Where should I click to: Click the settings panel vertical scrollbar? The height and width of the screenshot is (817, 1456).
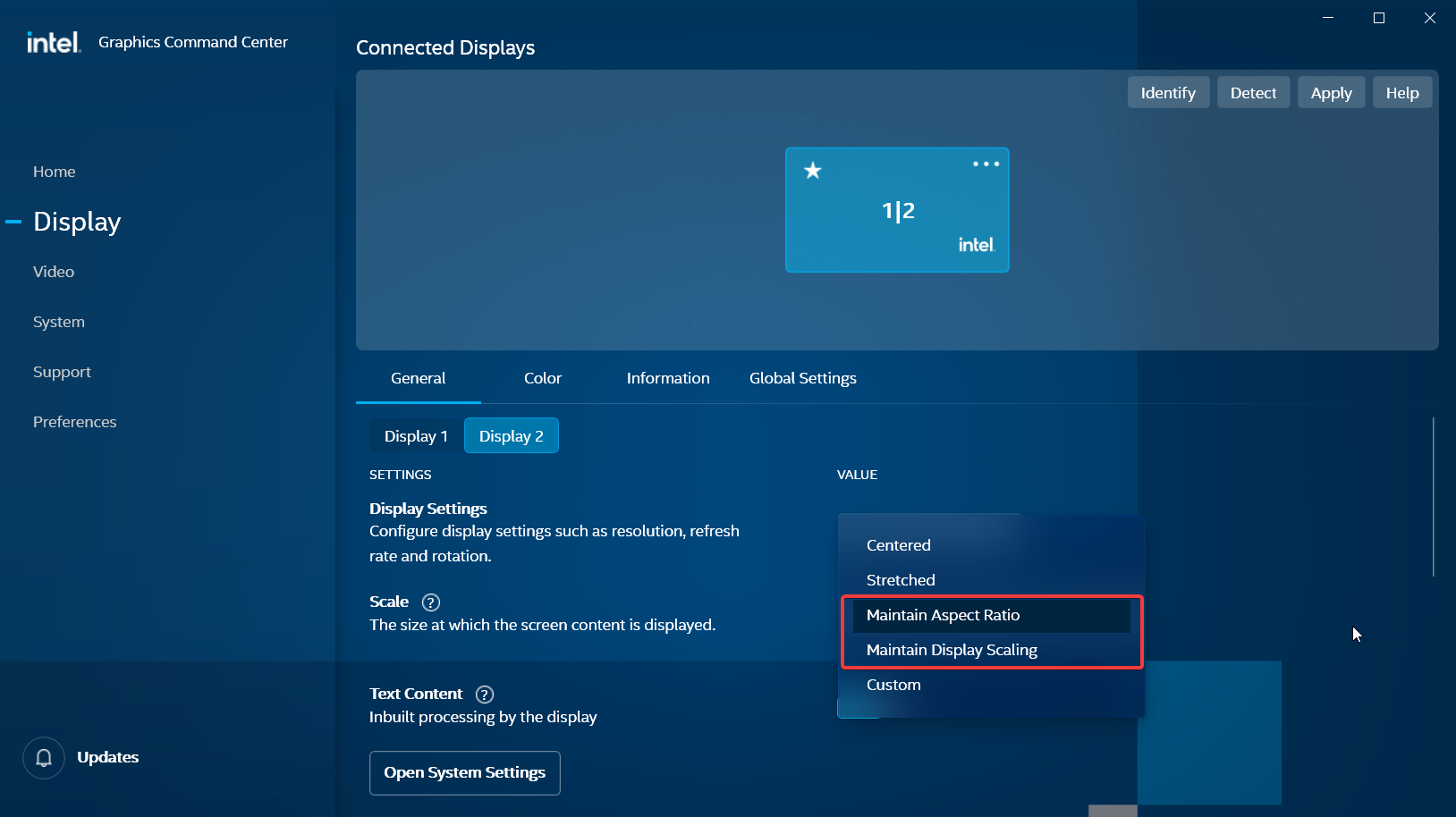tap(1433, 497)
